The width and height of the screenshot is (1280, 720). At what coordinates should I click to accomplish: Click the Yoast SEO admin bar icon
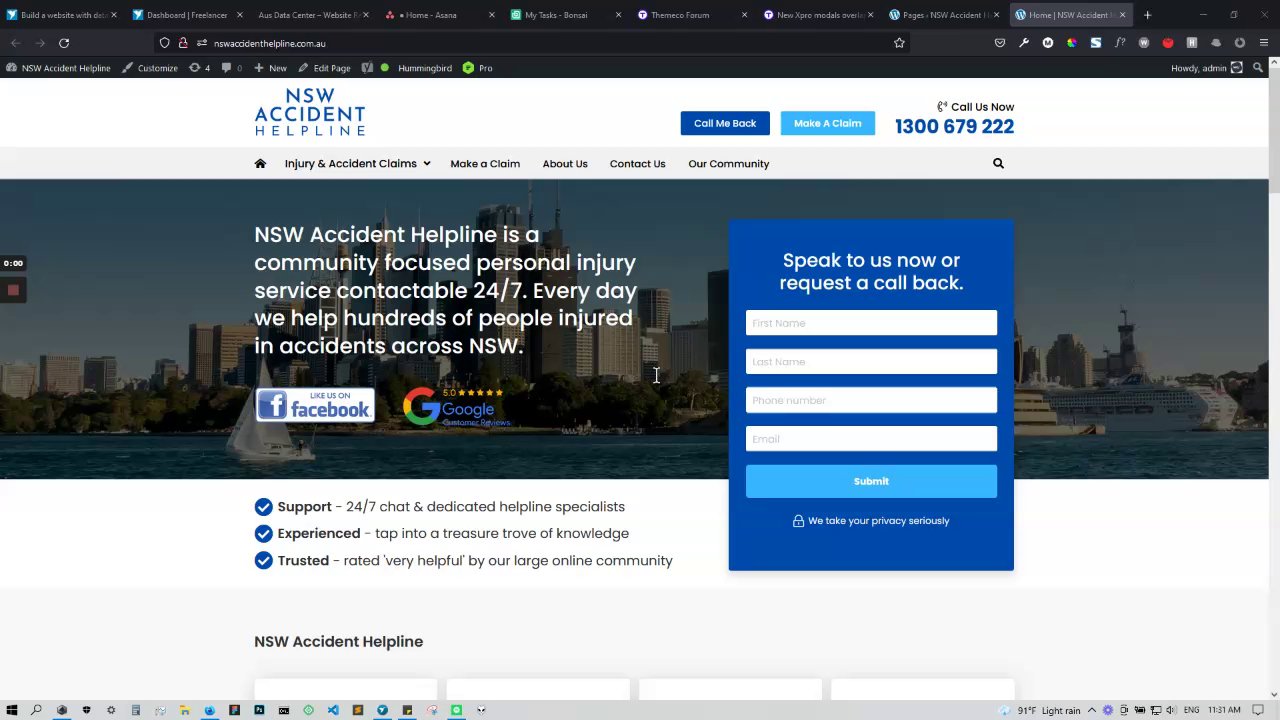[x=367, y=68]
